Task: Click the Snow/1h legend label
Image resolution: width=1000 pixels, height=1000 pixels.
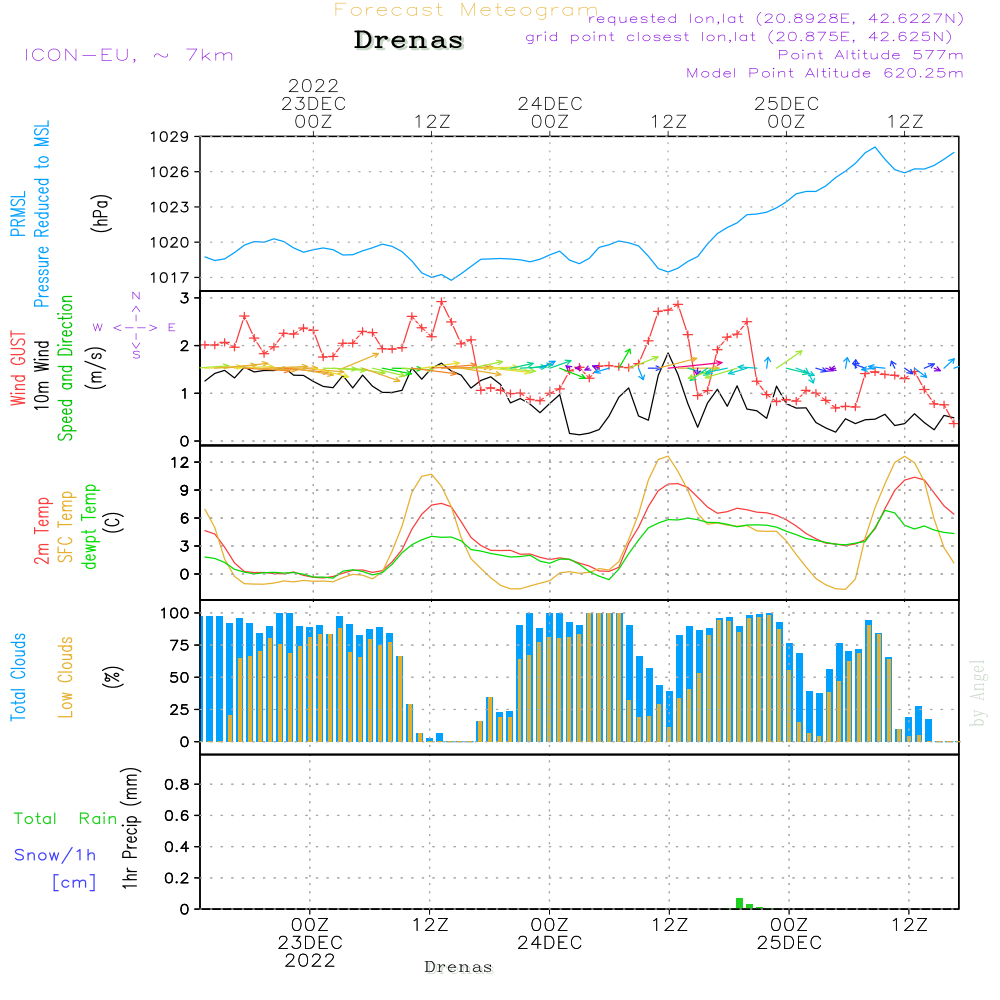Action: pos(55,855)
